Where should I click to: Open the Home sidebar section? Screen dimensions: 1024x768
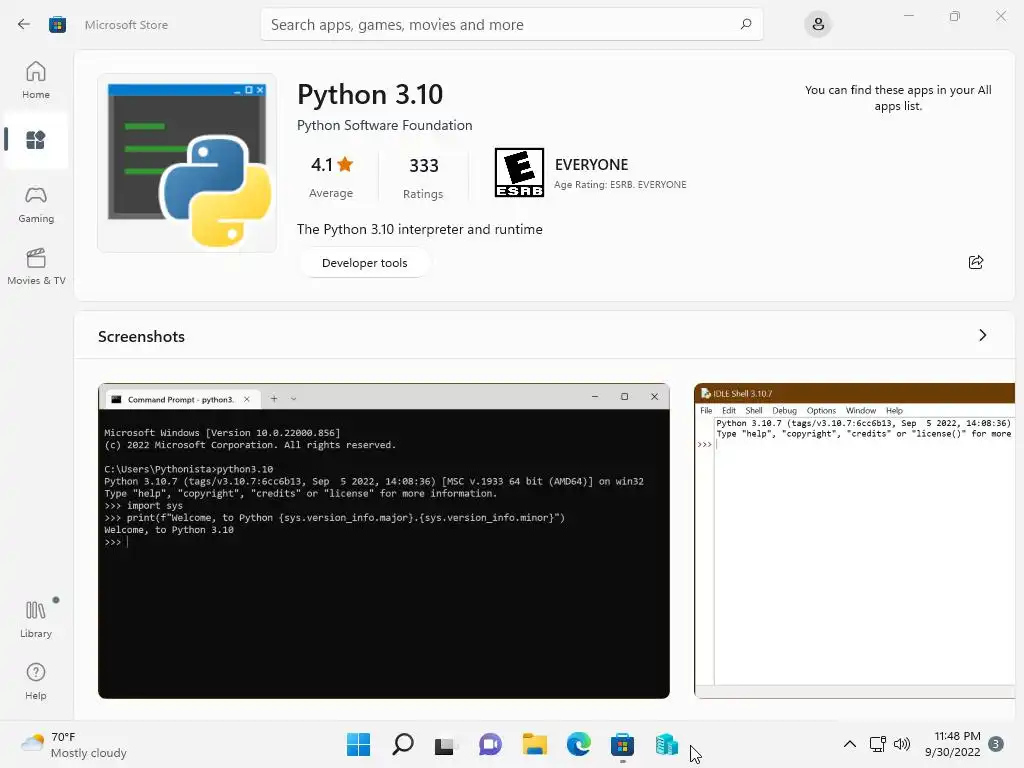click(x=36, y=80)
